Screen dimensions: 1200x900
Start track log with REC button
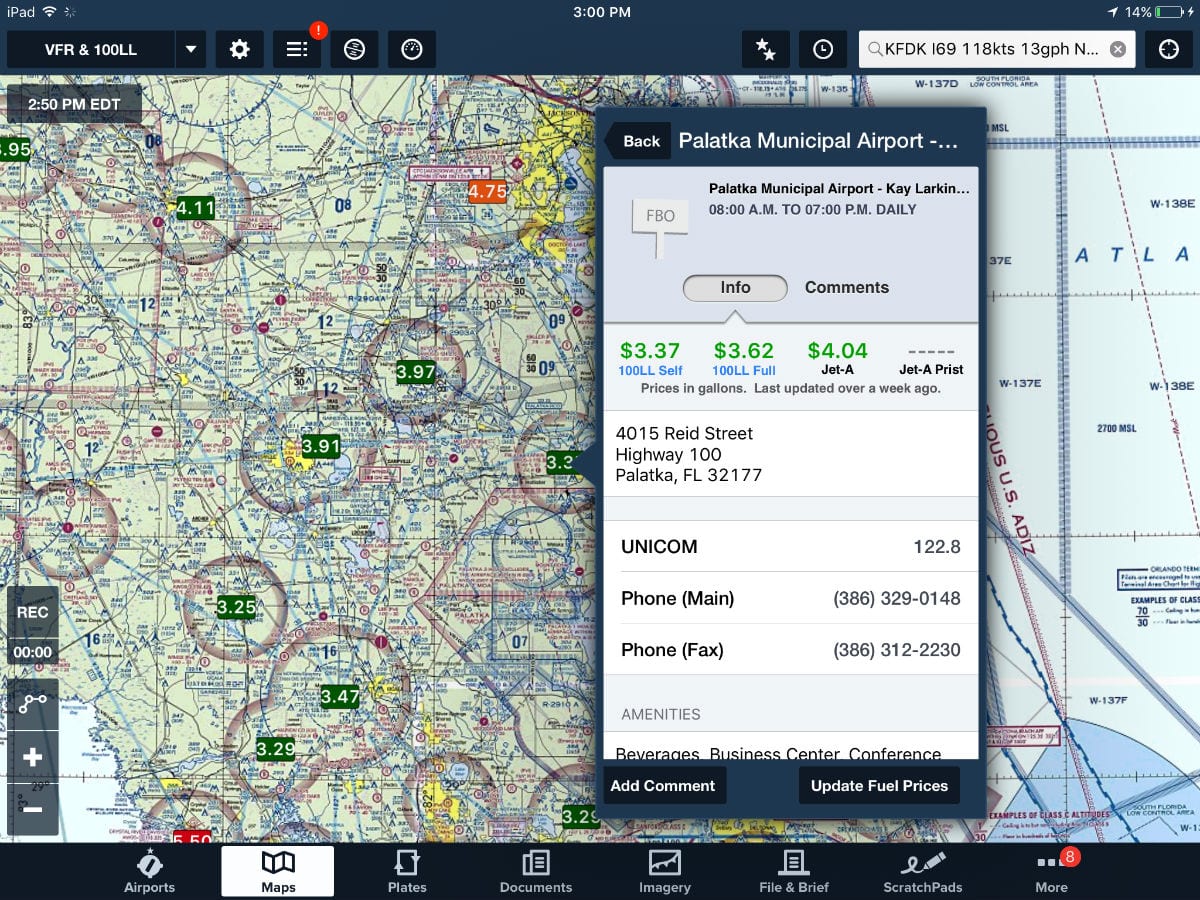pyautogui.click(x=32, y=612)
